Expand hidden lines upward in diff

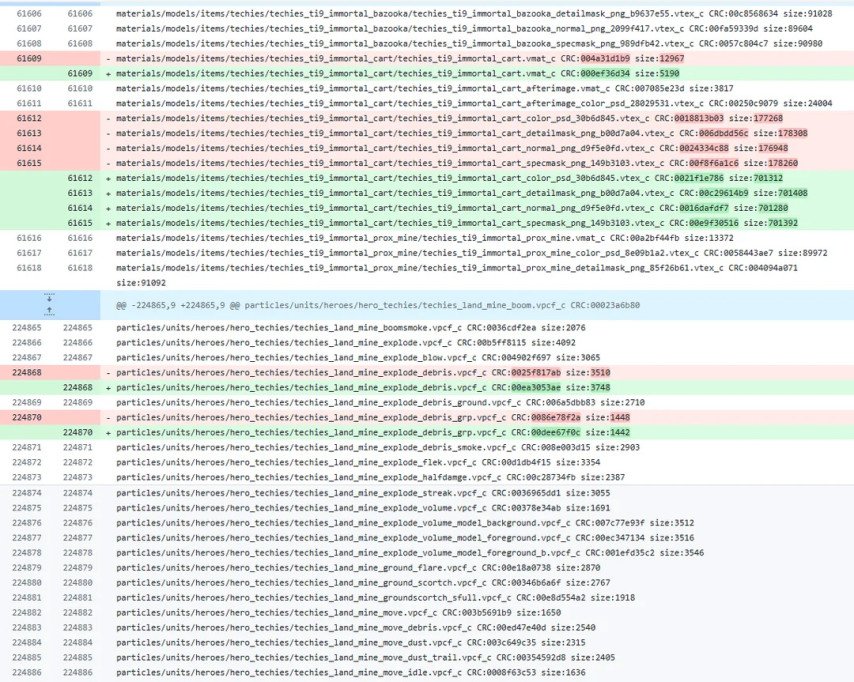click(49, 311)
